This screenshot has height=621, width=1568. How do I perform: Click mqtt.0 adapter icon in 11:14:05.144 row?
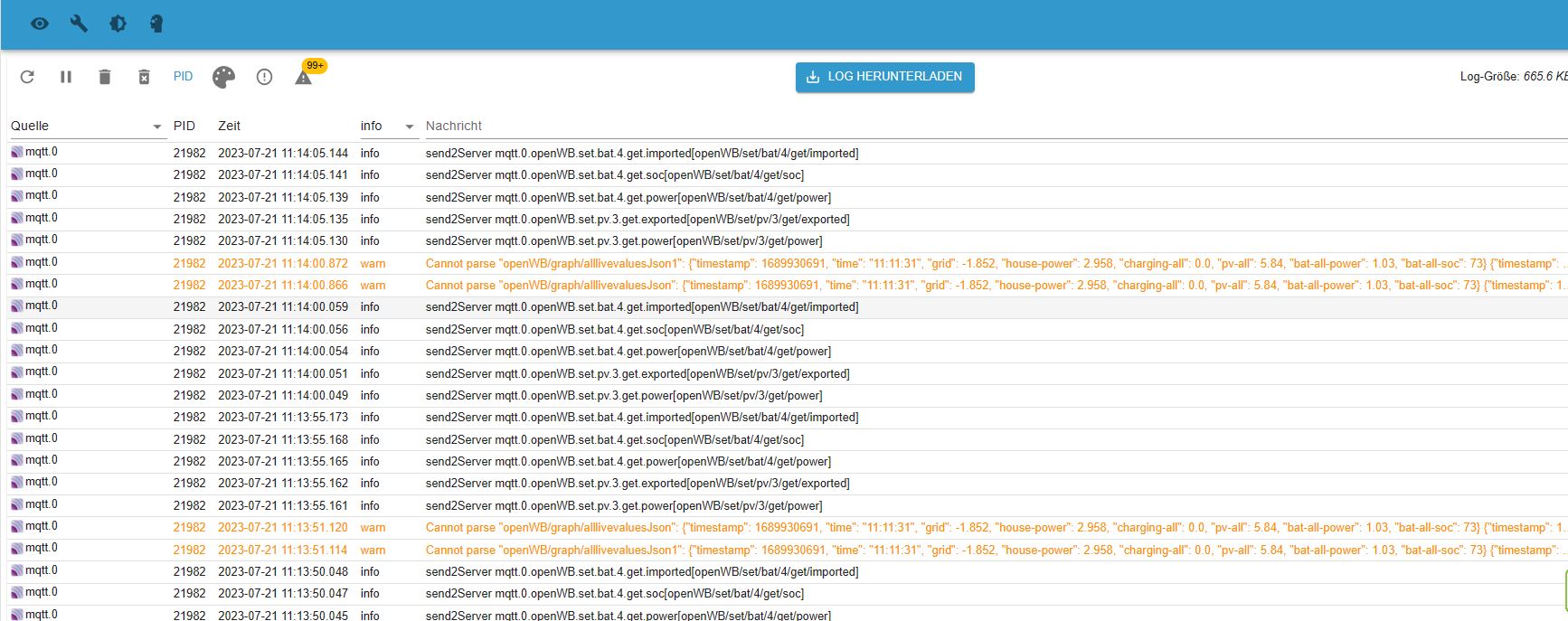(x=17, y=153)
